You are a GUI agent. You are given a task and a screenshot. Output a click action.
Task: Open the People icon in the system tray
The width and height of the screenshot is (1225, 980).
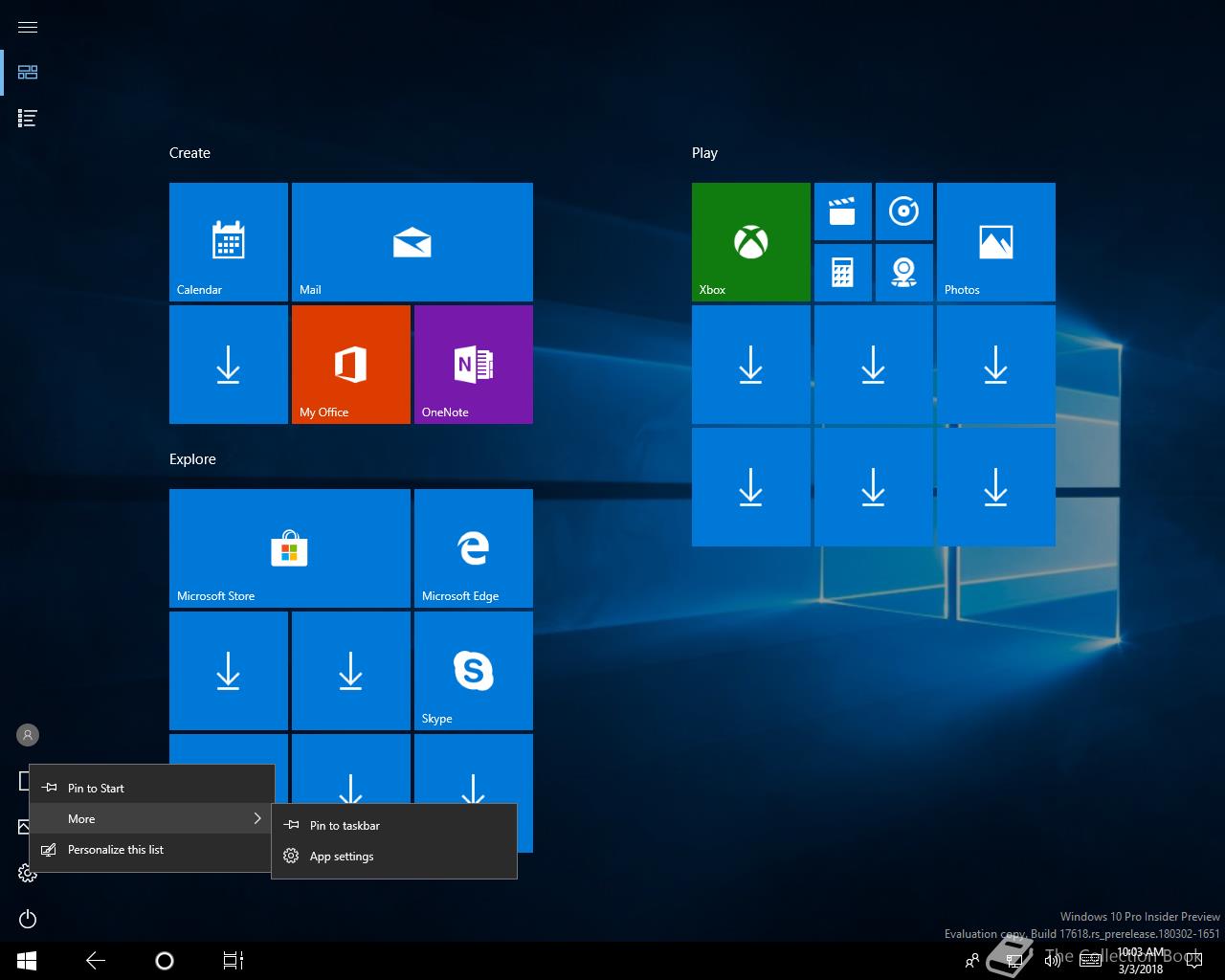point(972,961)
